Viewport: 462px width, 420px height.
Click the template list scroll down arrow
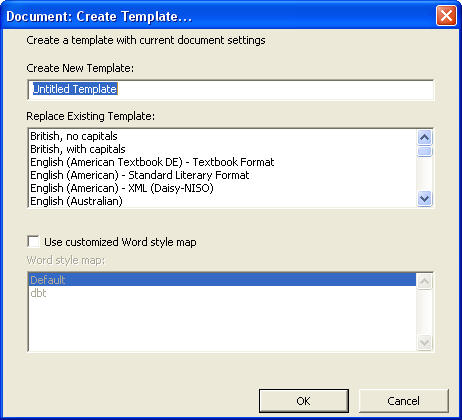[424, 199]
